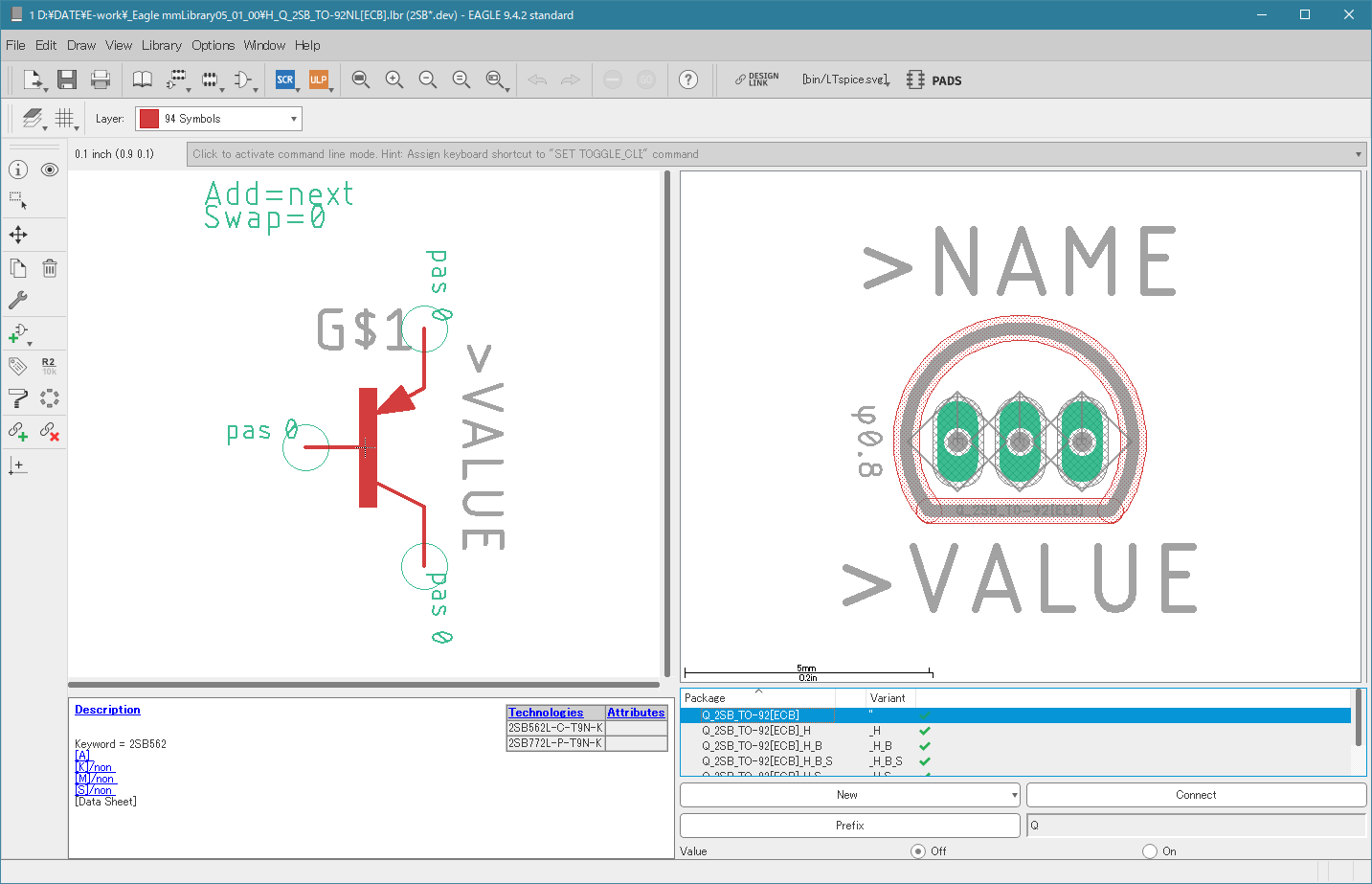
Task: Select the Value On radio button
Action: coord(1150,850)
